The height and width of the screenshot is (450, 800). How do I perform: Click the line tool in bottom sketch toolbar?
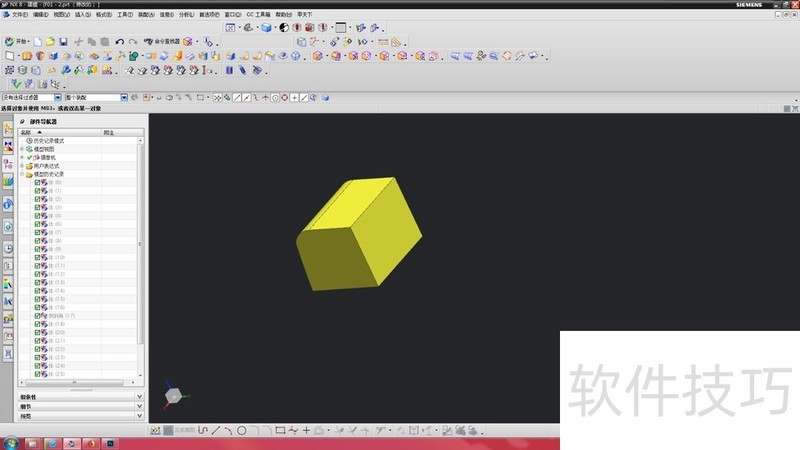pyautogui.click(x=216, y=431)
